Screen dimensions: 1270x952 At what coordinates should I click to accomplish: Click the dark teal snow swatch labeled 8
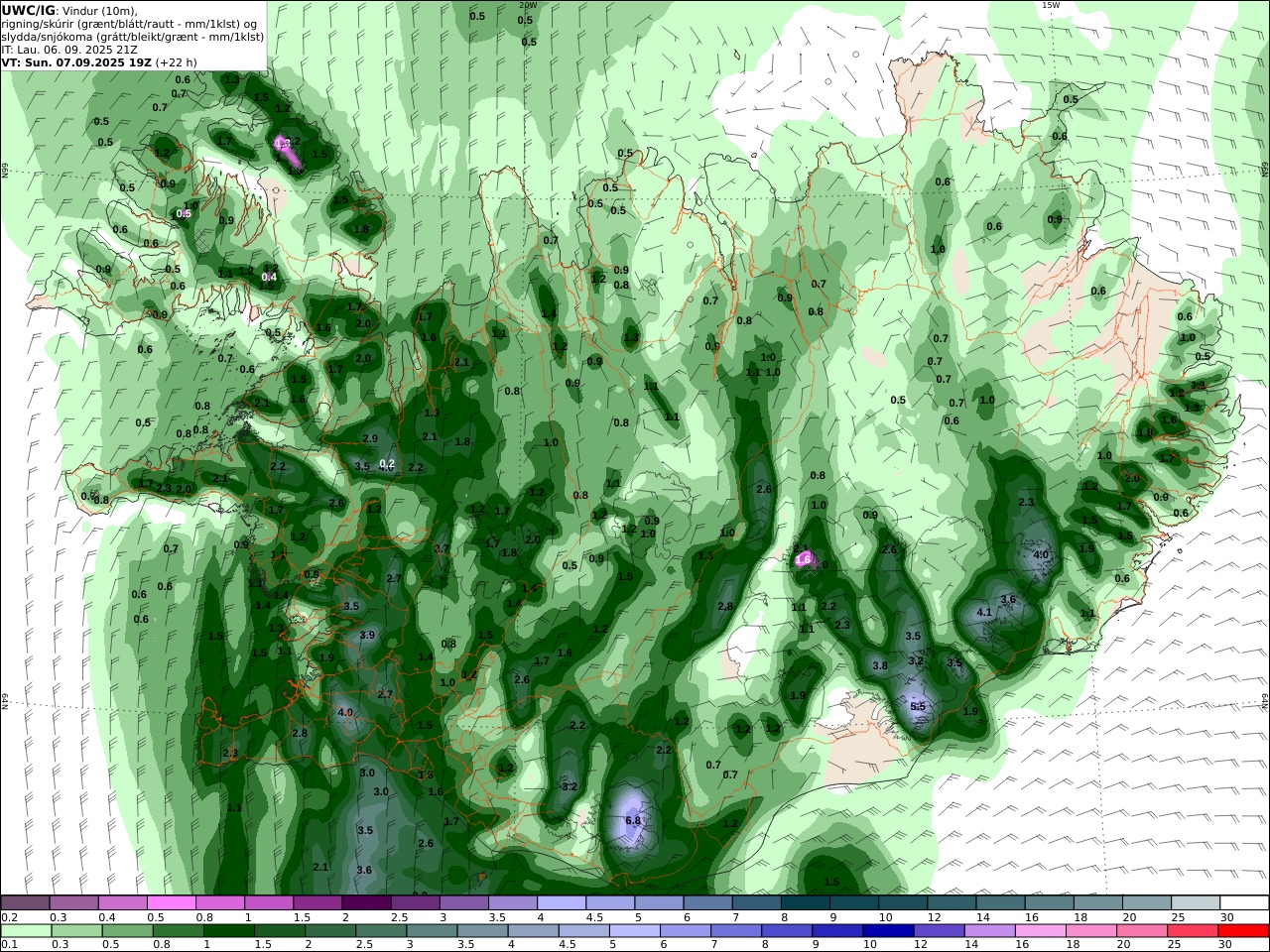point(805,902)
